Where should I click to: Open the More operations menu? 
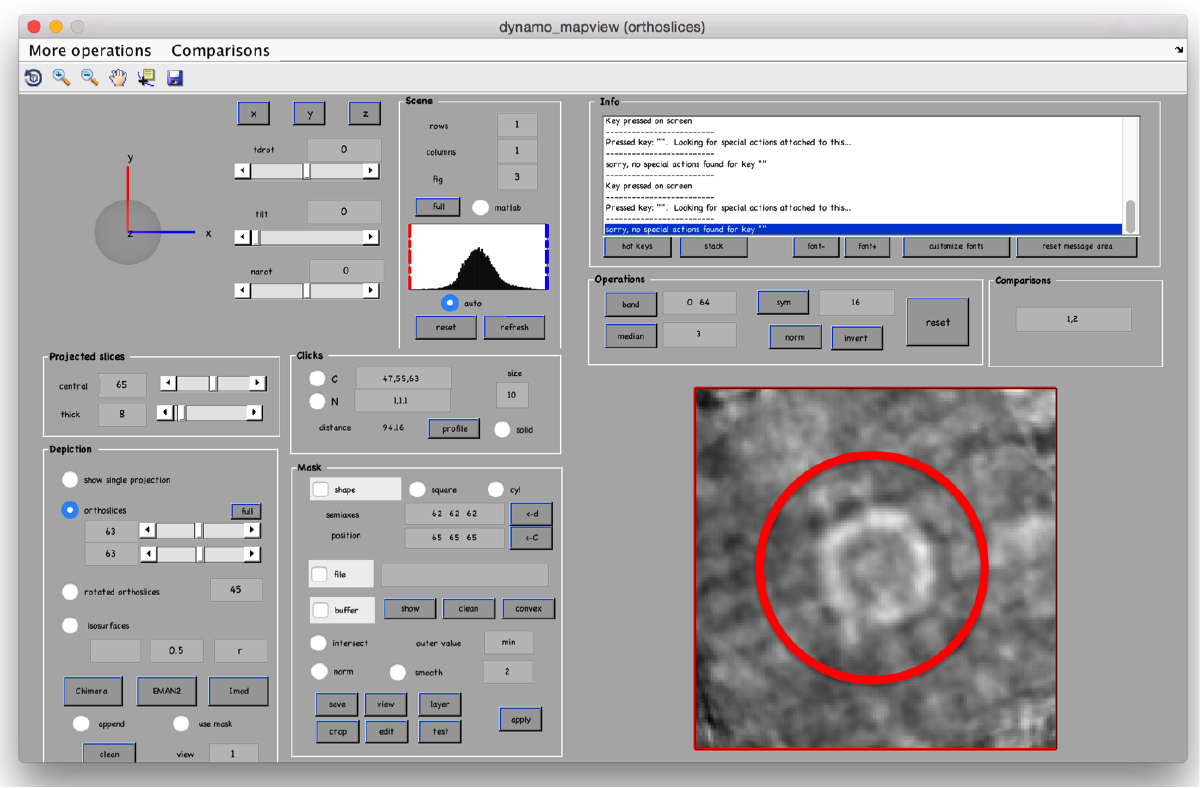90,50
